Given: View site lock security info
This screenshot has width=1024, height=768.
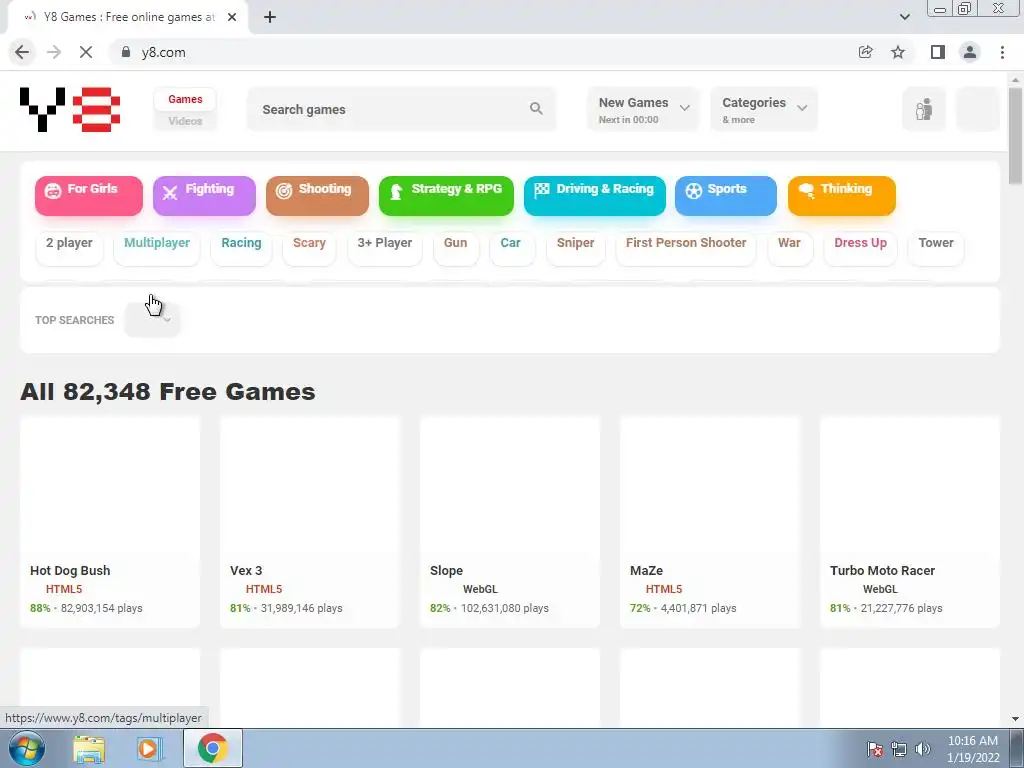Looking at the screenshot, I should tap(126, 52).
